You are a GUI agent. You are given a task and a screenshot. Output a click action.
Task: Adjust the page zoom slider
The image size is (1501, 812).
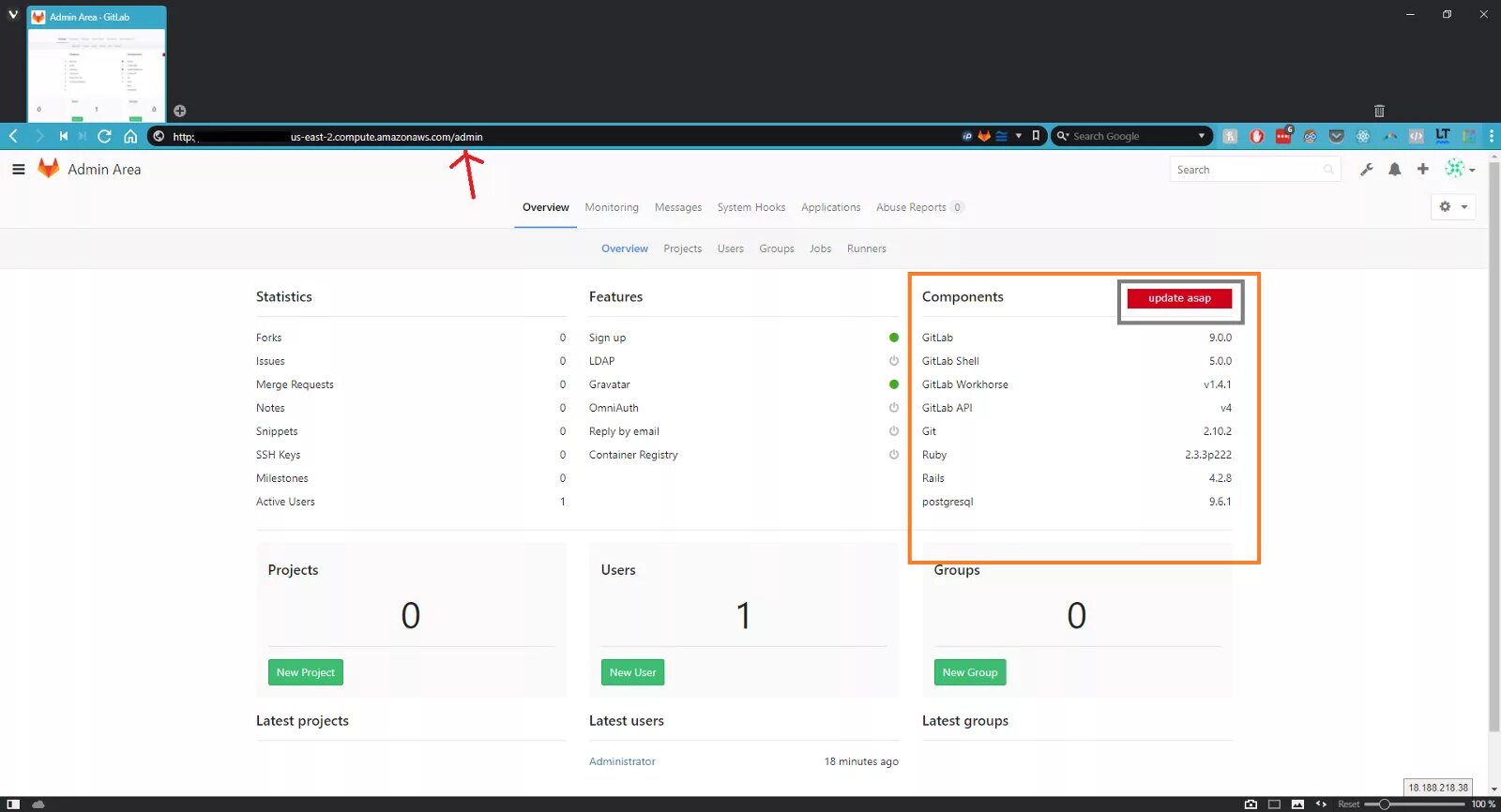tap(1416, 804)
